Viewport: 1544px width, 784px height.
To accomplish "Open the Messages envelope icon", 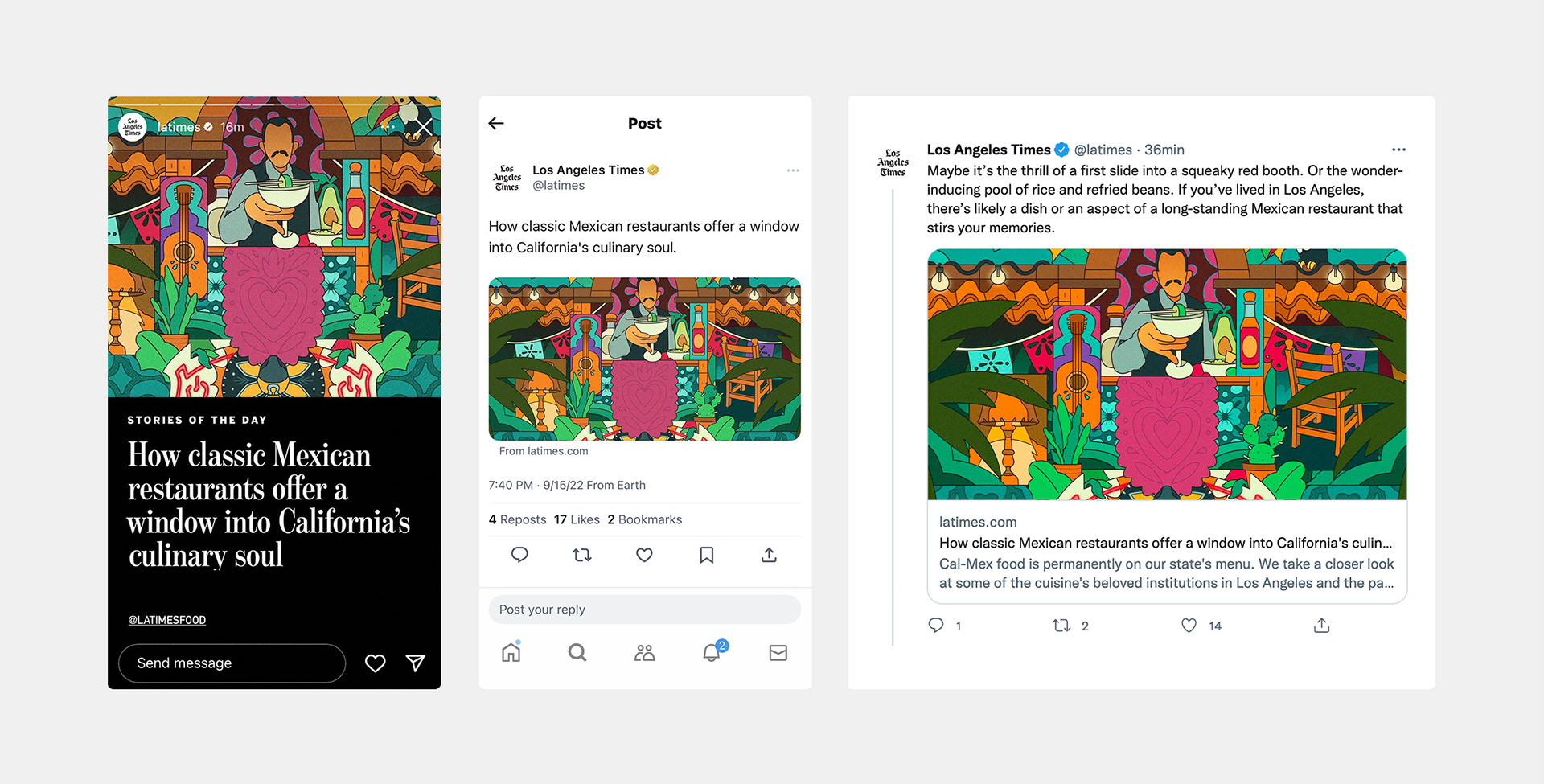I will click(778, 652).
